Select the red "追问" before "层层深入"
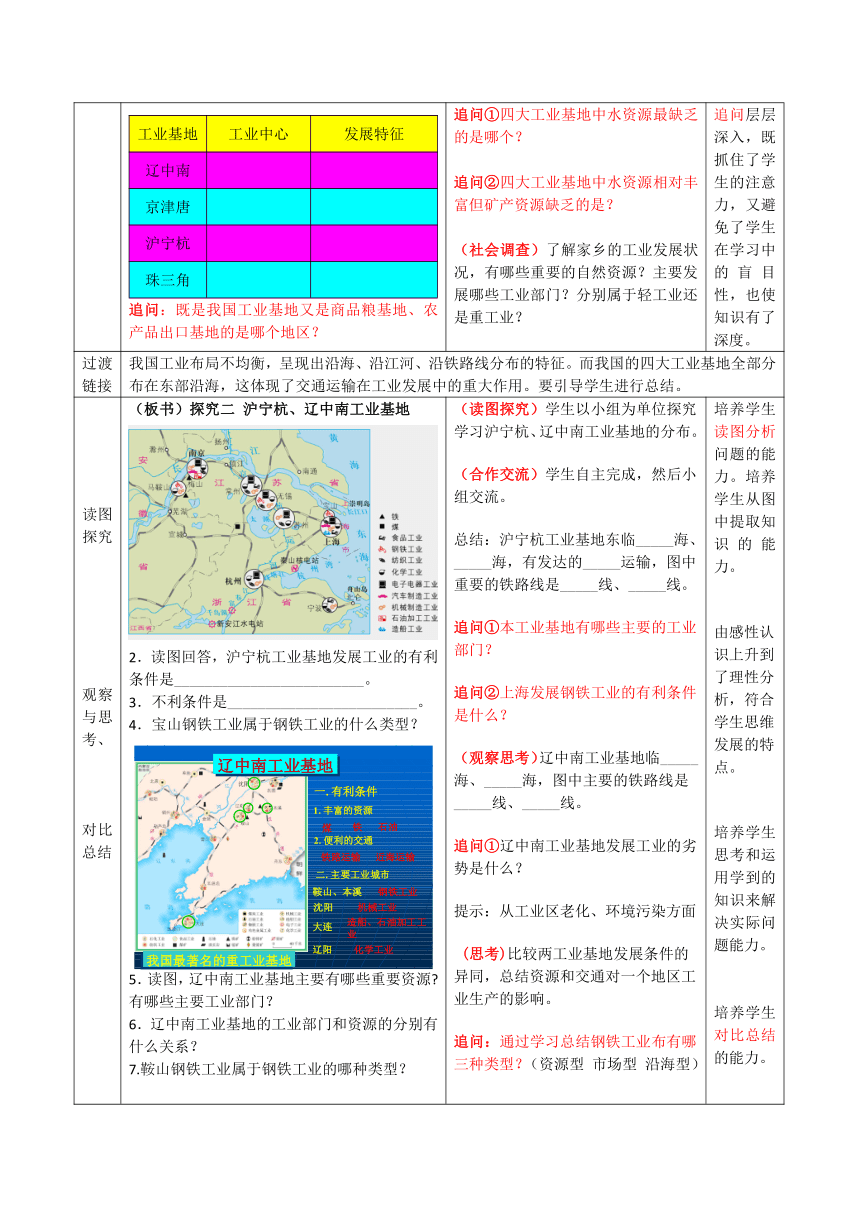The height and width of the screenshot is (1216, 860). tap(729, 114)
